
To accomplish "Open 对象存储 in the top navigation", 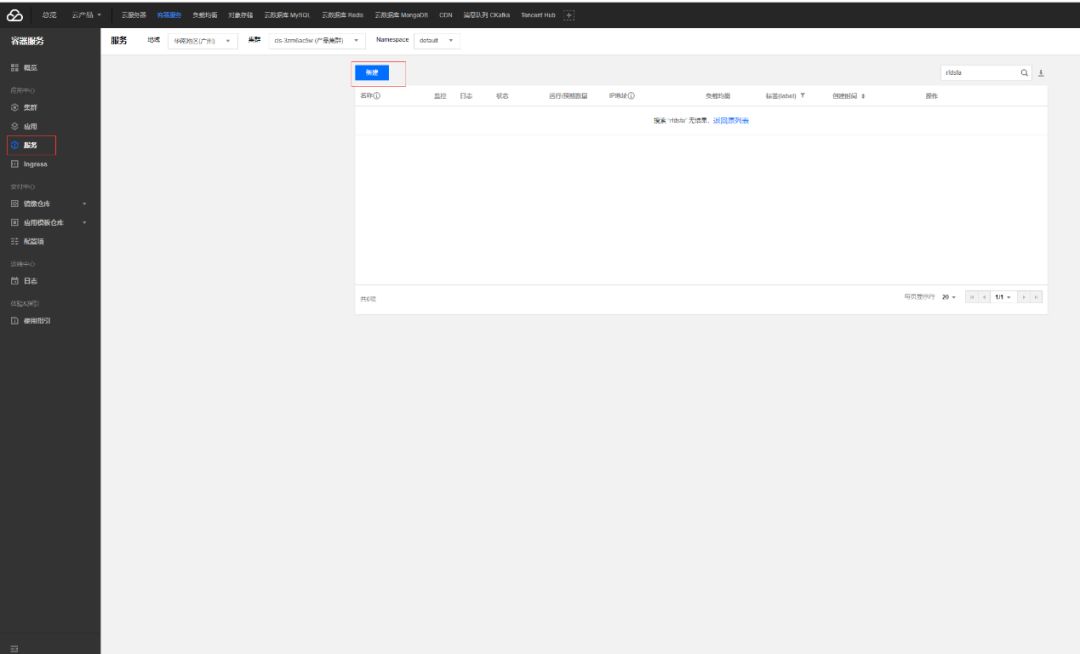I will (240, 15).
